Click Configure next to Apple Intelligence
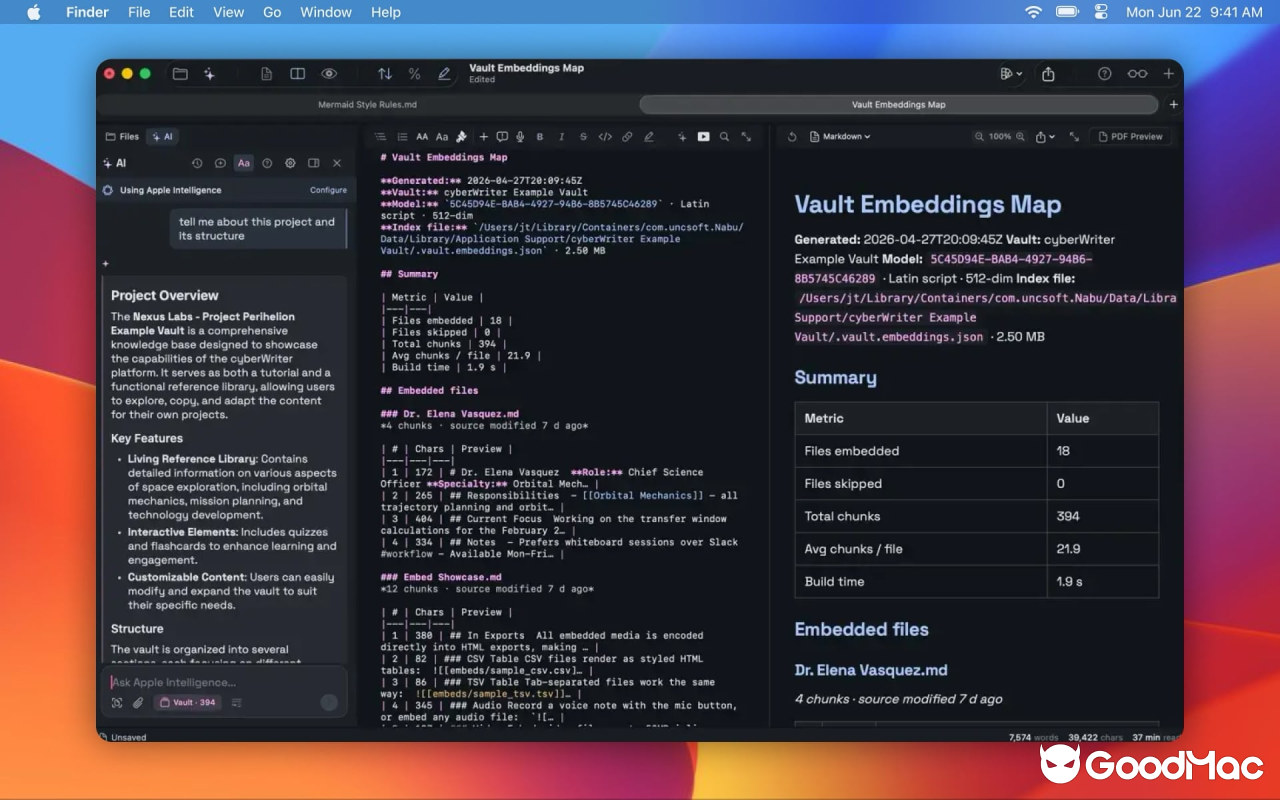Image resolution: width=1280 pixels, height=800 pixels. [x=328, y=190]
